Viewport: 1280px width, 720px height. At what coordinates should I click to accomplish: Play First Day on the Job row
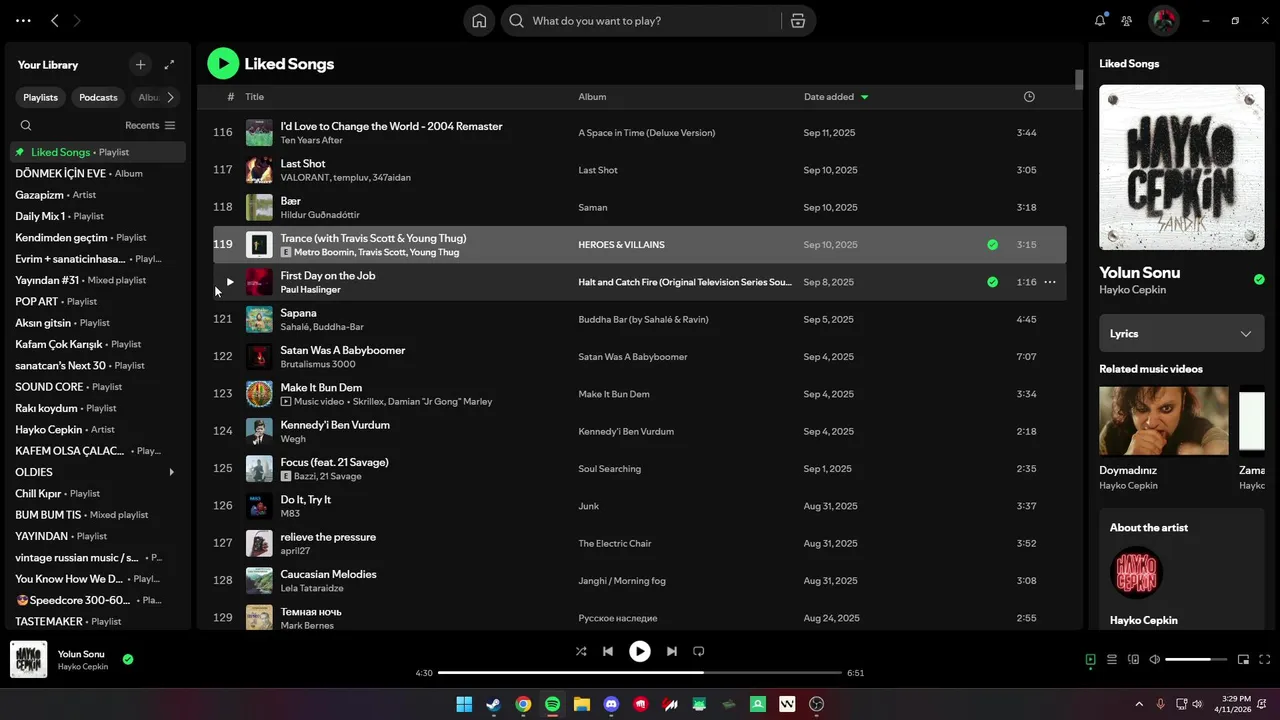[229, 282]
